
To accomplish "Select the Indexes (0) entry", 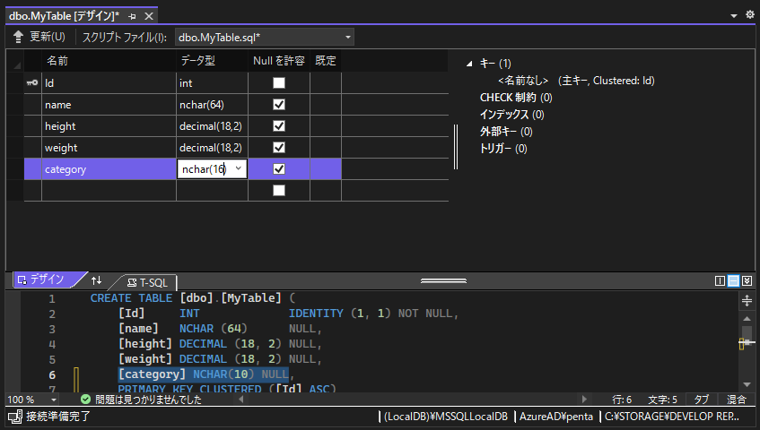I will tap(512, 114).
